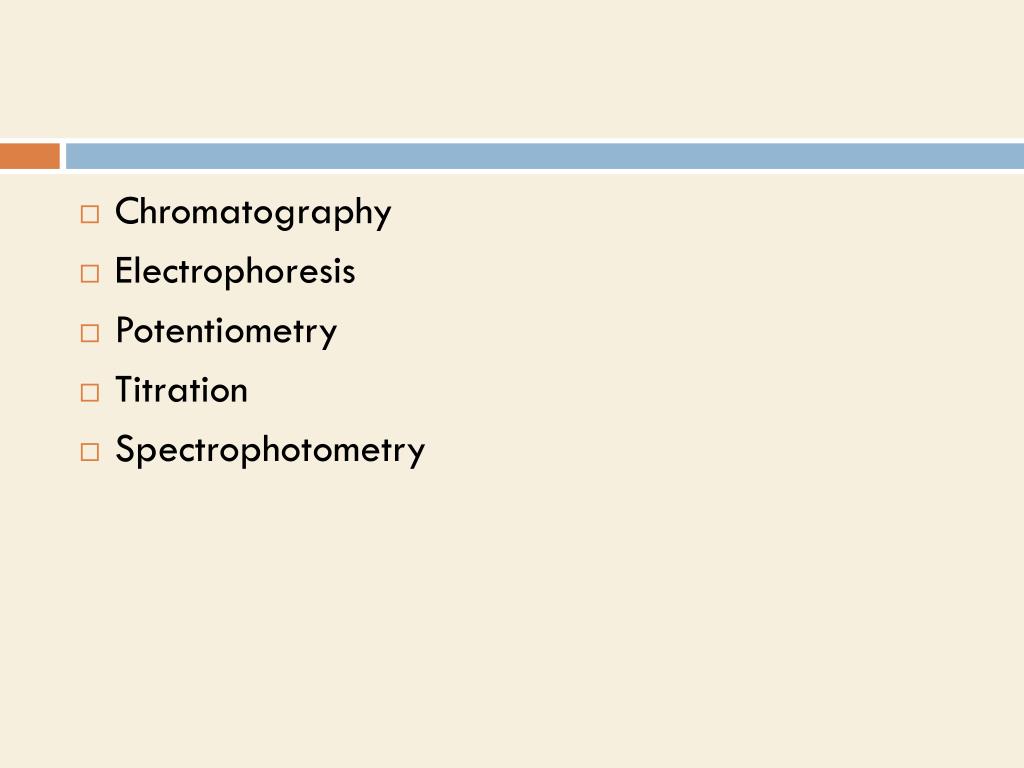Select the Electrophoresis text line
1024x768 pixels.
tap(235, 271)
